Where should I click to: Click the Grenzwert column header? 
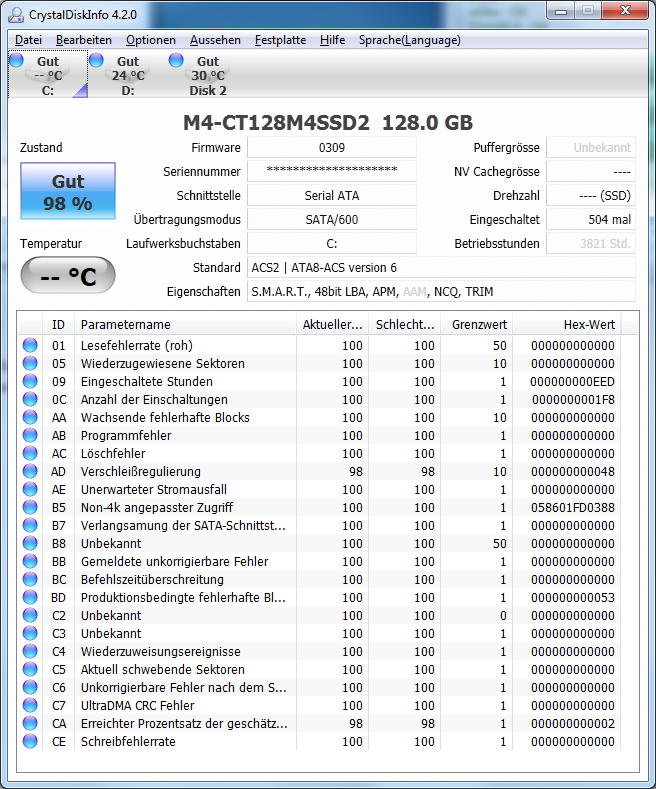pos(477,325)
